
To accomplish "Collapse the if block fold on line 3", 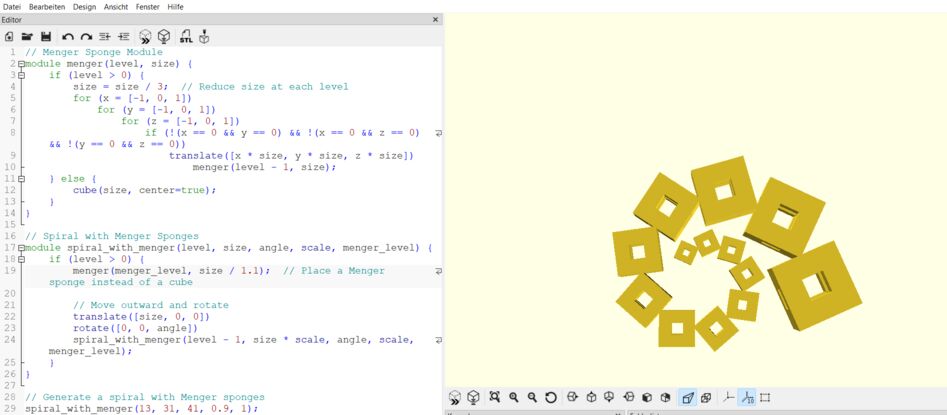I will (x=21, y=76).
